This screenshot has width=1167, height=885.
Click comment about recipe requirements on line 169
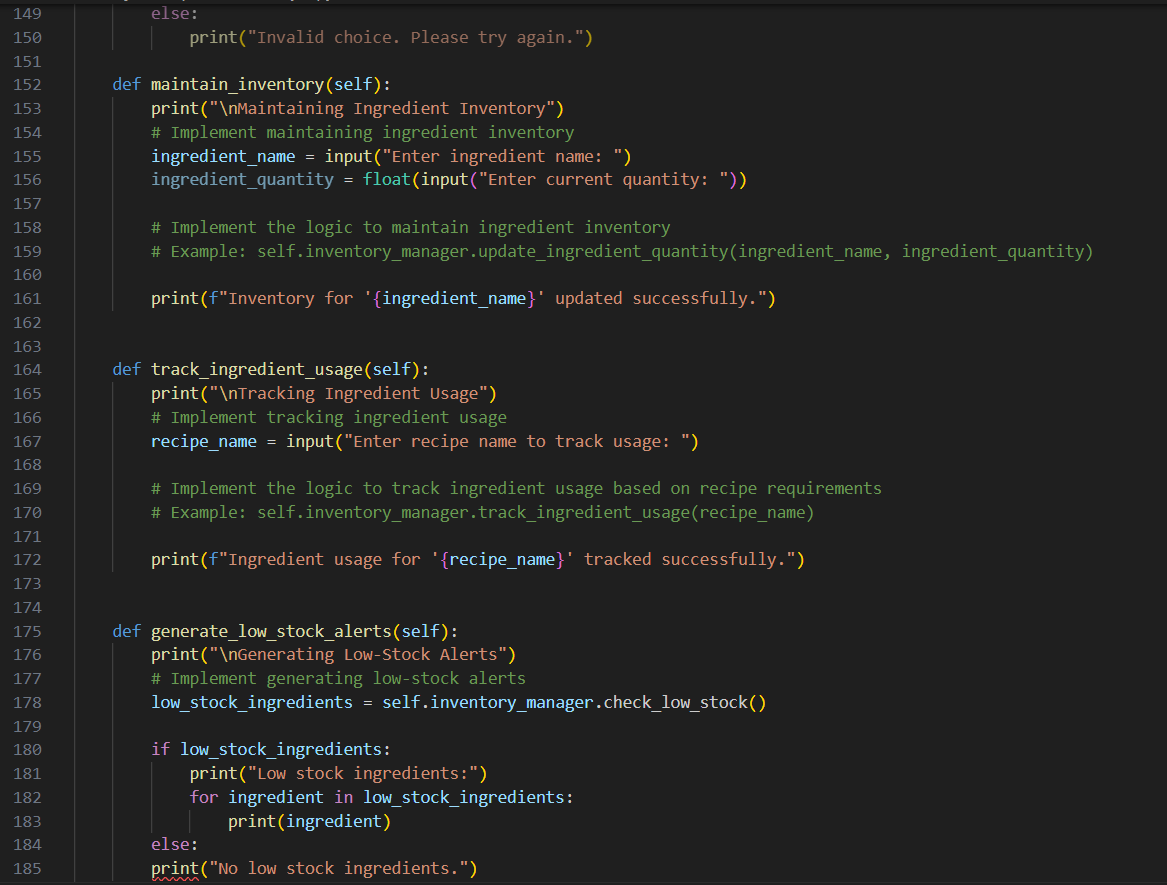tap(517, 489)
